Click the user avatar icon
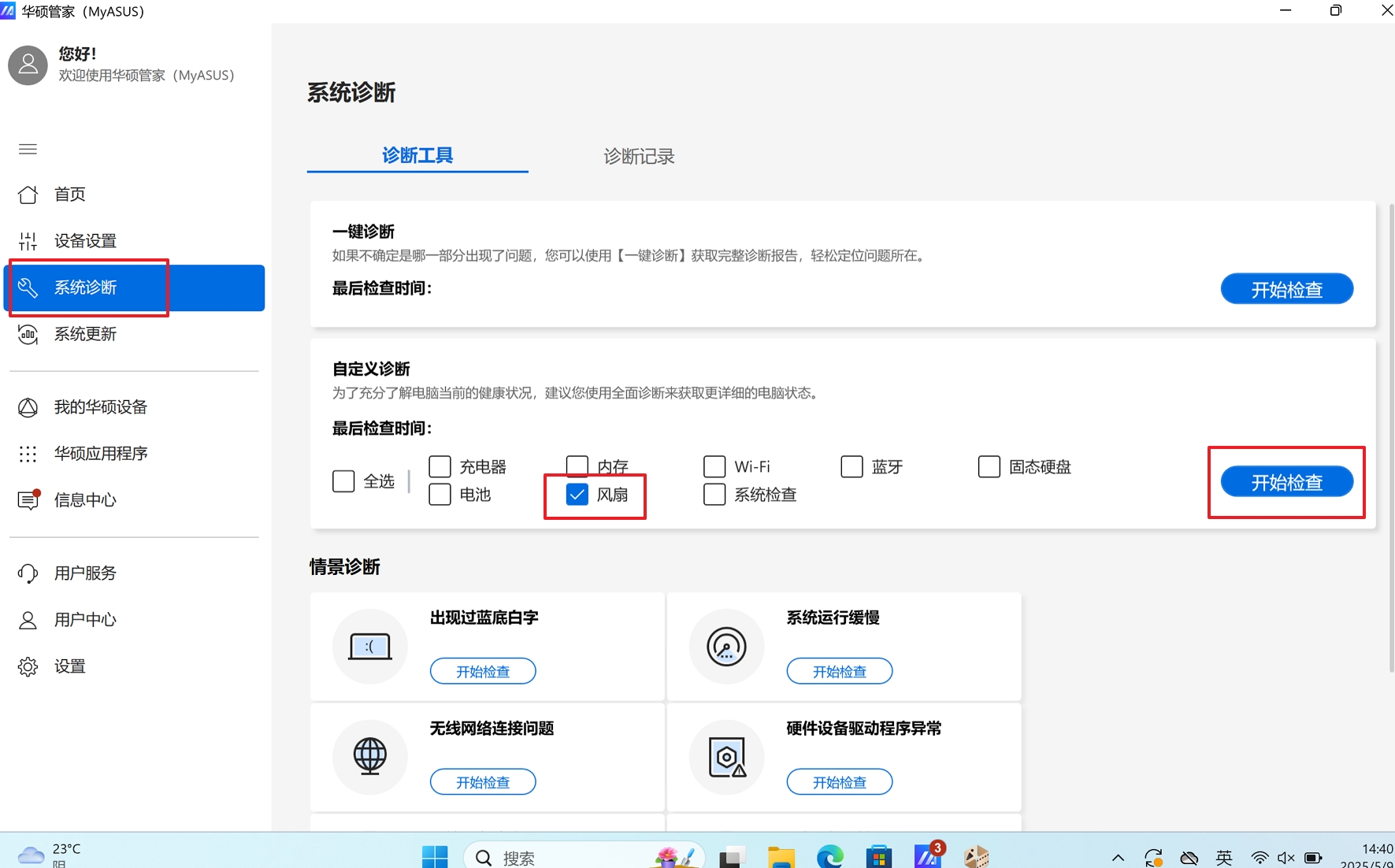 tap(28, 65)
